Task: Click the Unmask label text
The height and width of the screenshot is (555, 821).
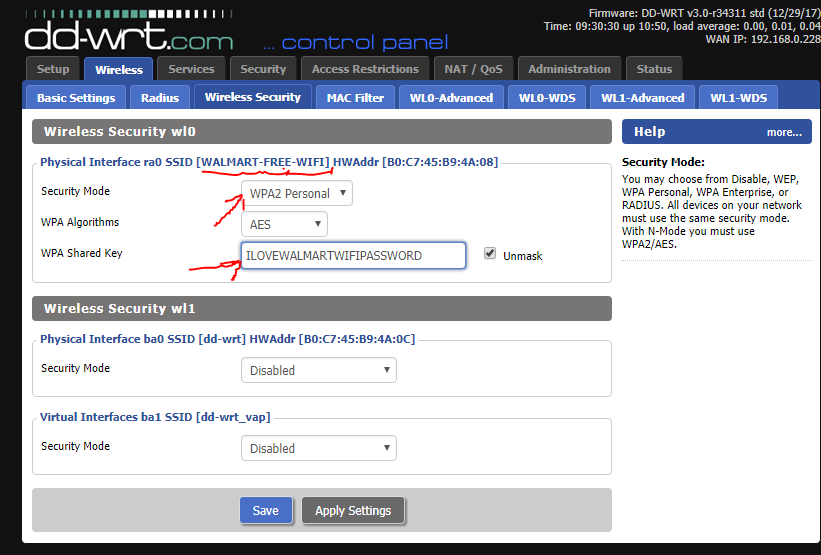Action: (523, 256)
